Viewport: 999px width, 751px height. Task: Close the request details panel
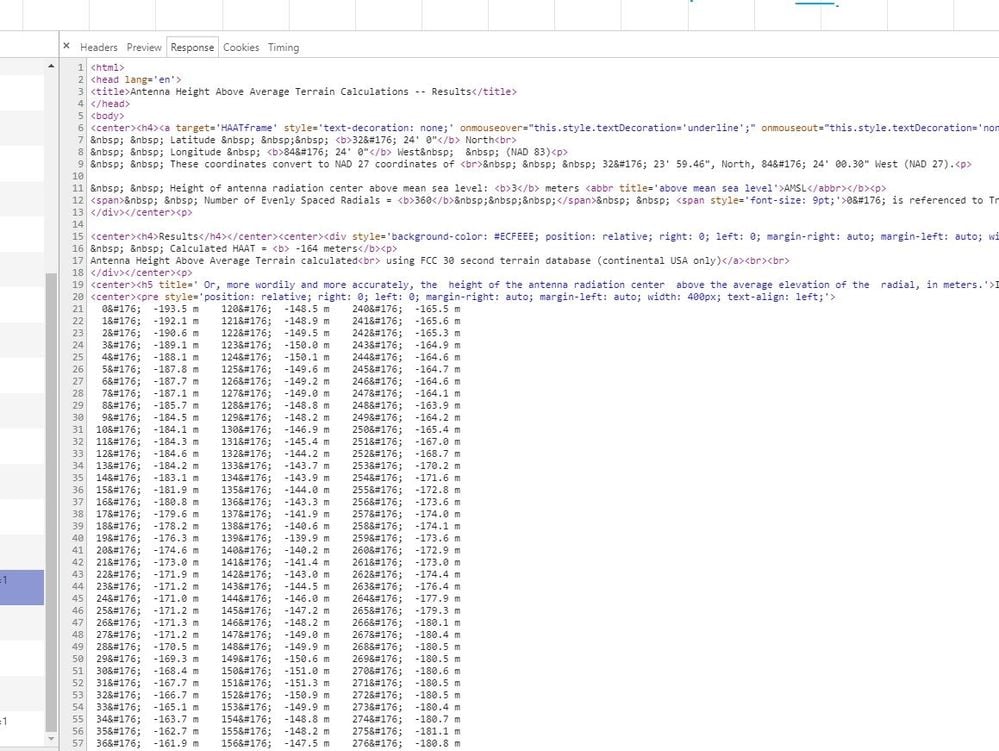tap(66, 46)
